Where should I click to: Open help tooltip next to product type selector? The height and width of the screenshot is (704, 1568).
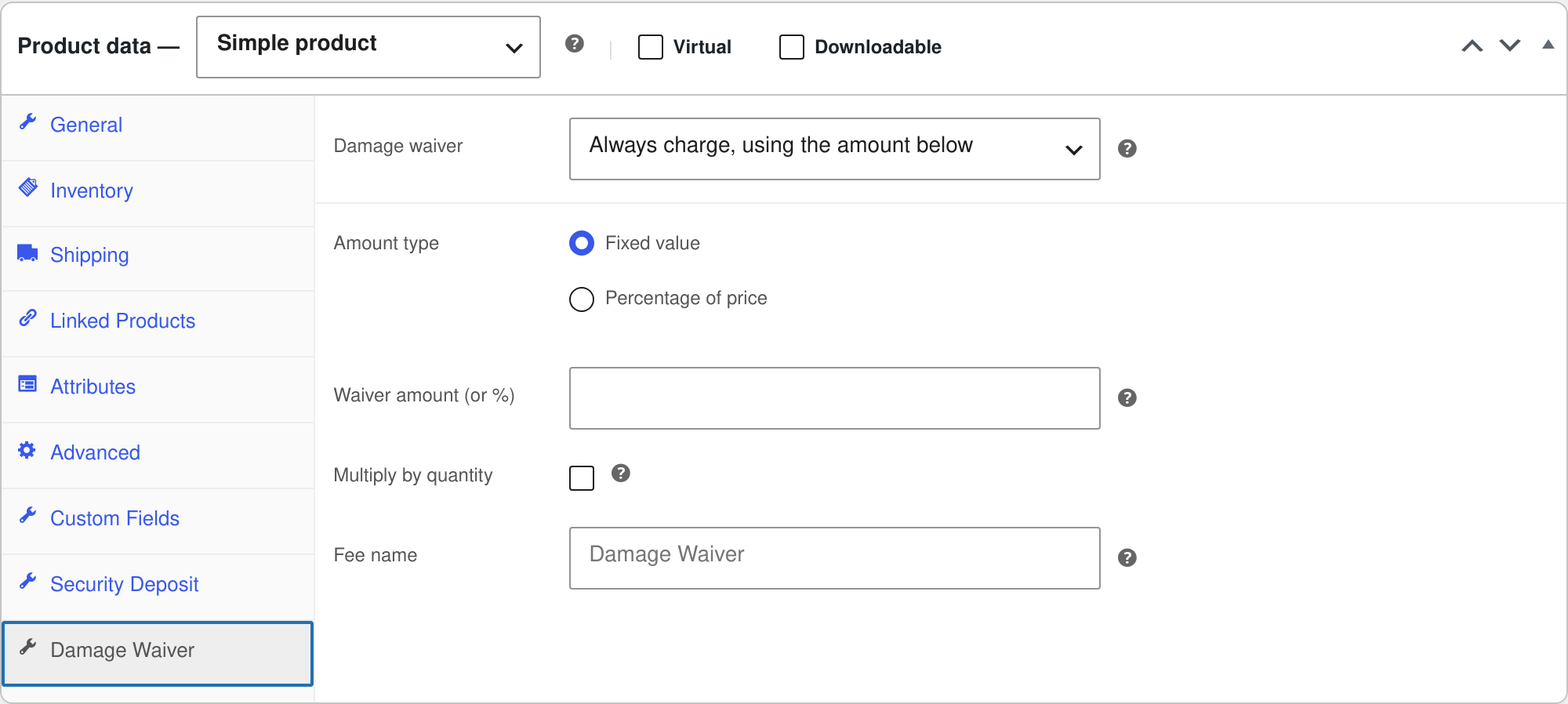point(575,43)
